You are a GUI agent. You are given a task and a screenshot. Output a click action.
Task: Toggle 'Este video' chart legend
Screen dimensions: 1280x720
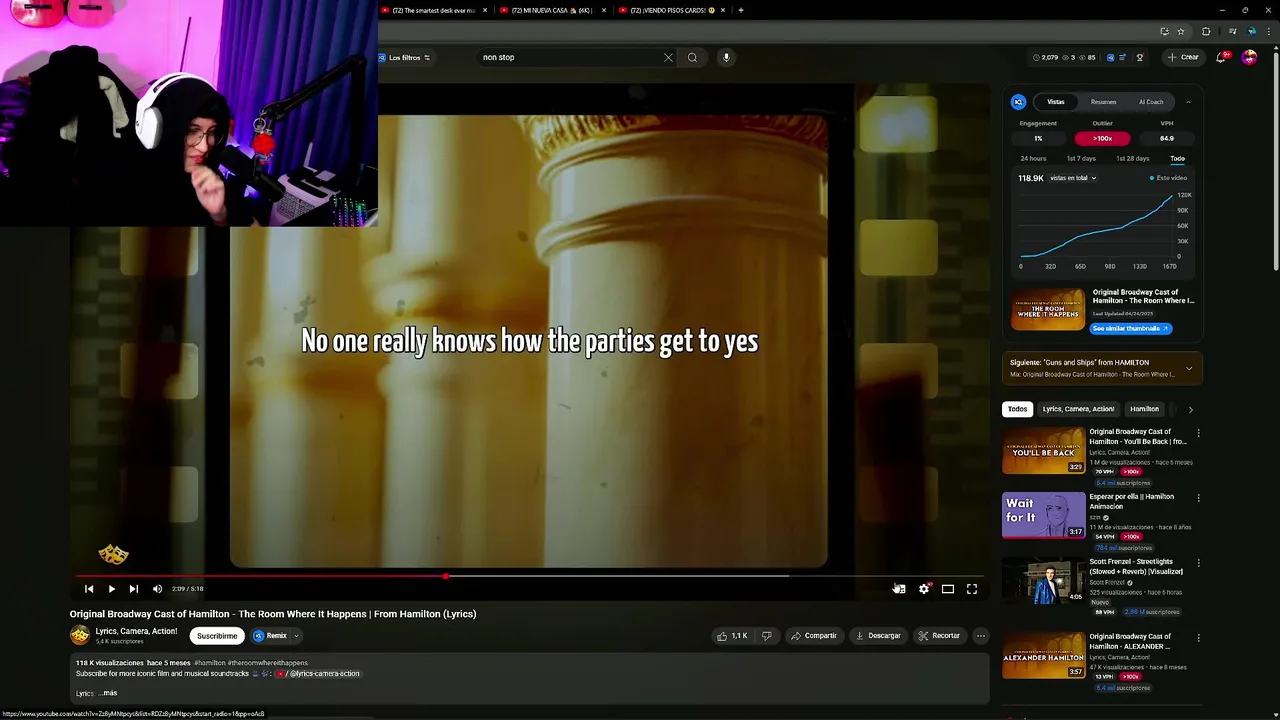click(x=1168, y=178)
